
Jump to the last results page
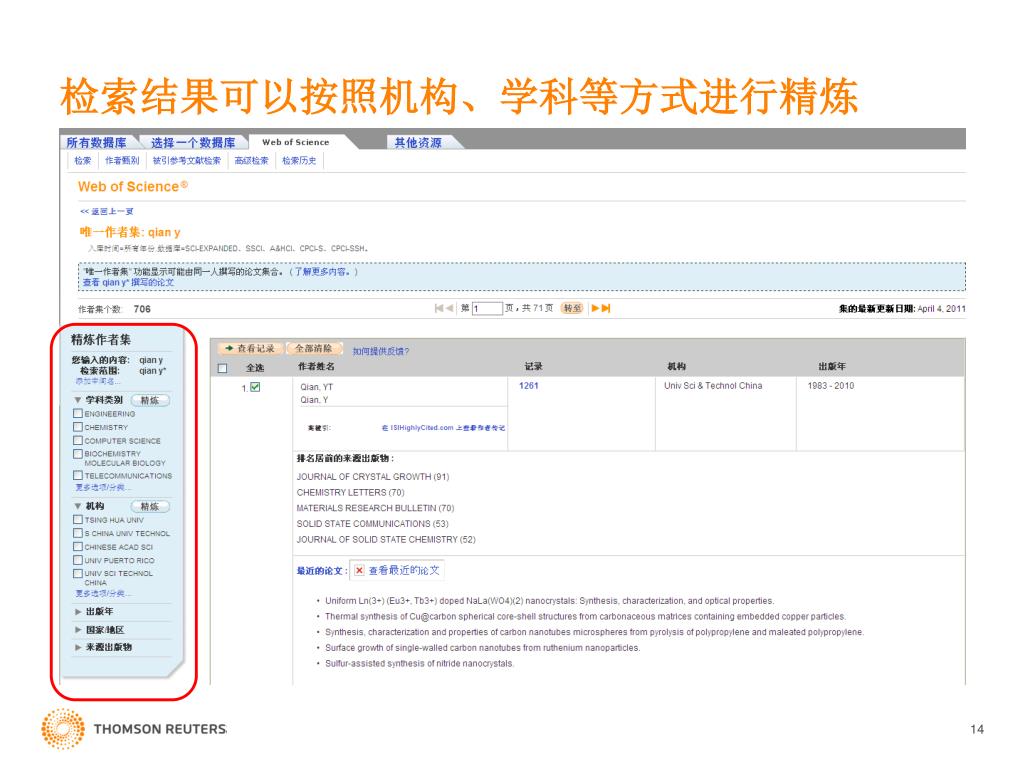[x=606, y=308]
